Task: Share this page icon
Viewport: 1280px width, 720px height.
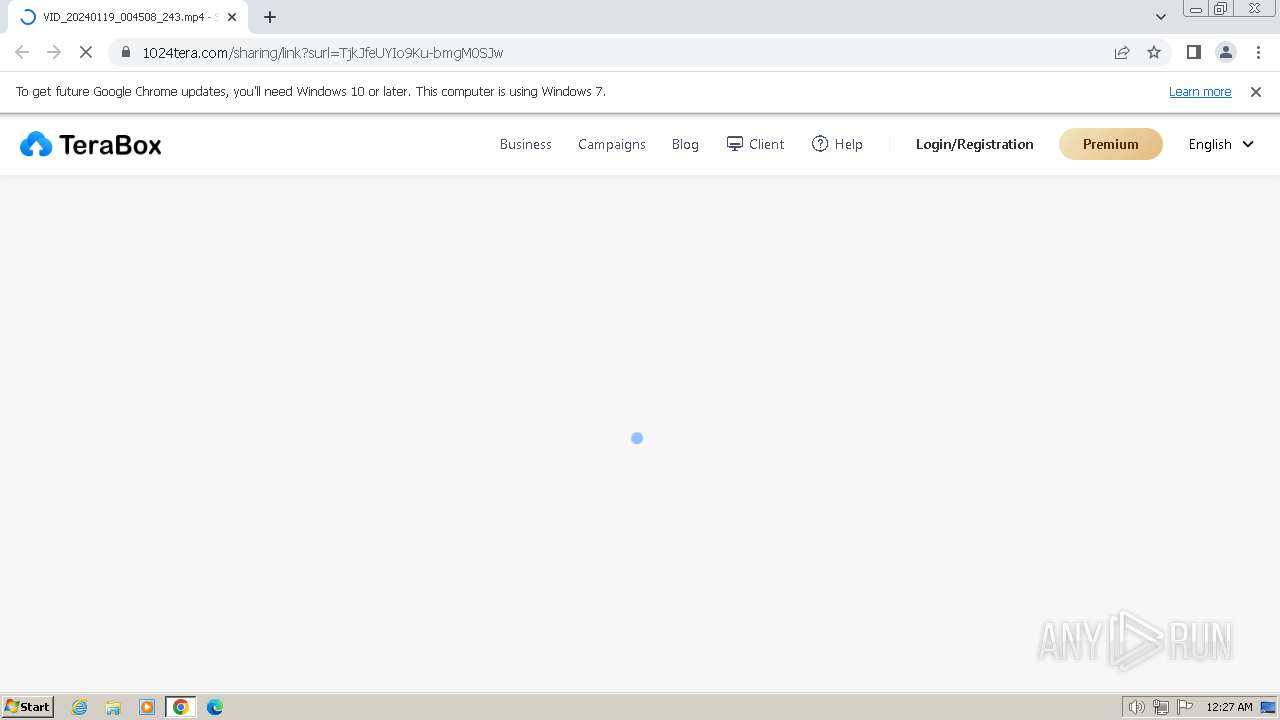Action: 1122,52
